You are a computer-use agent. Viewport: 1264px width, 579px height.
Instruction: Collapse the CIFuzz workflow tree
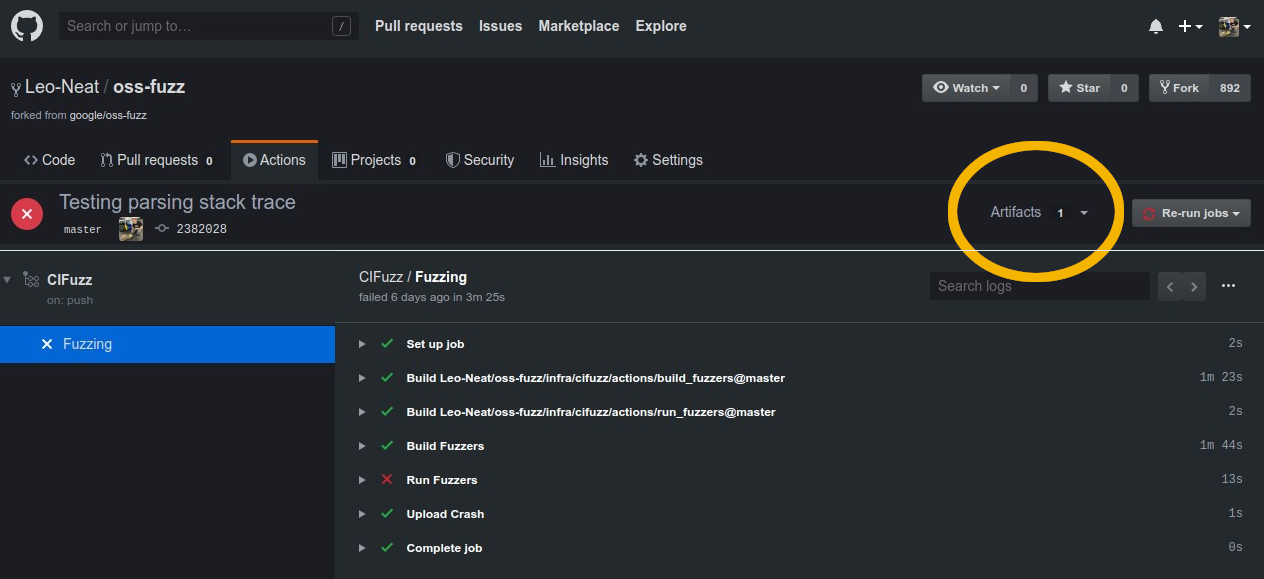point(8,280)
